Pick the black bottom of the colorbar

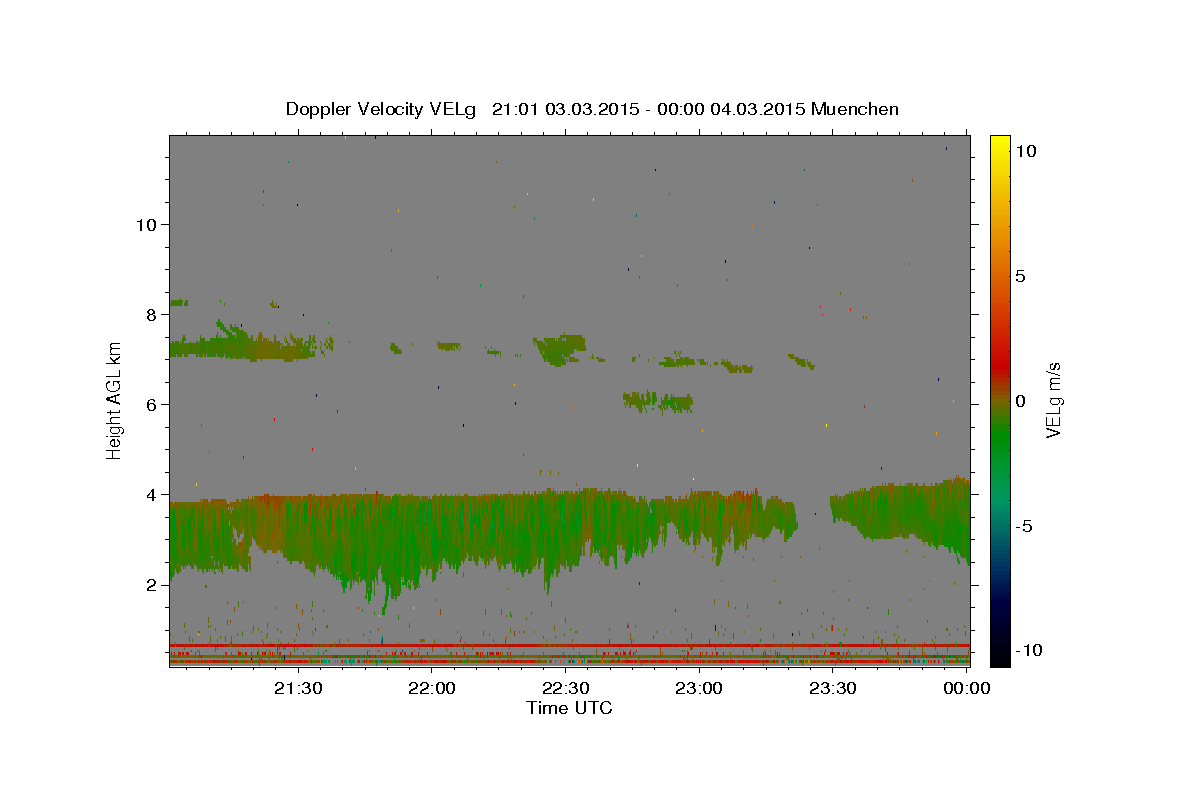click(x=999, y=657)
